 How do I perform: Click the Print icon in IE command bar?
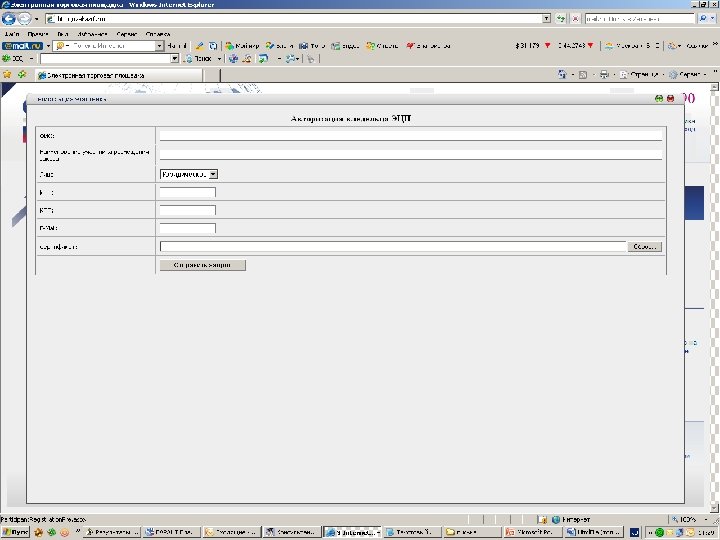point(604,74)
